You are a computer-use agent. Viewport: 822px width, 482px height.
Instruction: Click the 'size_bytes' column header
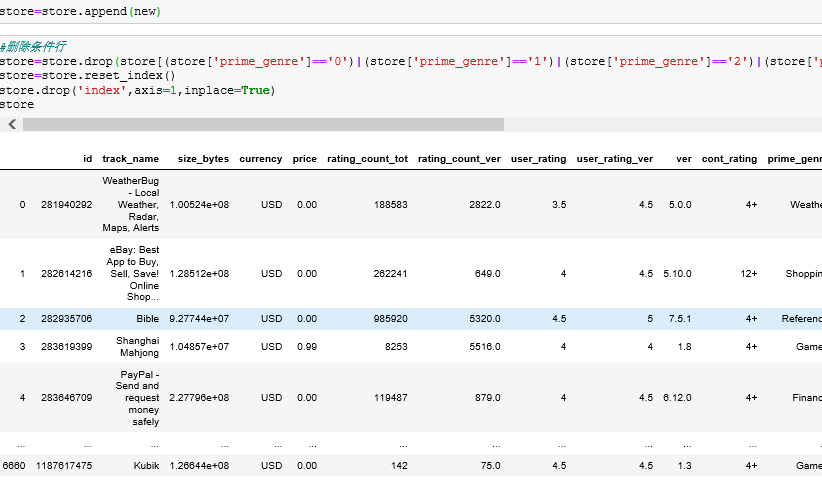pos(203,159)
